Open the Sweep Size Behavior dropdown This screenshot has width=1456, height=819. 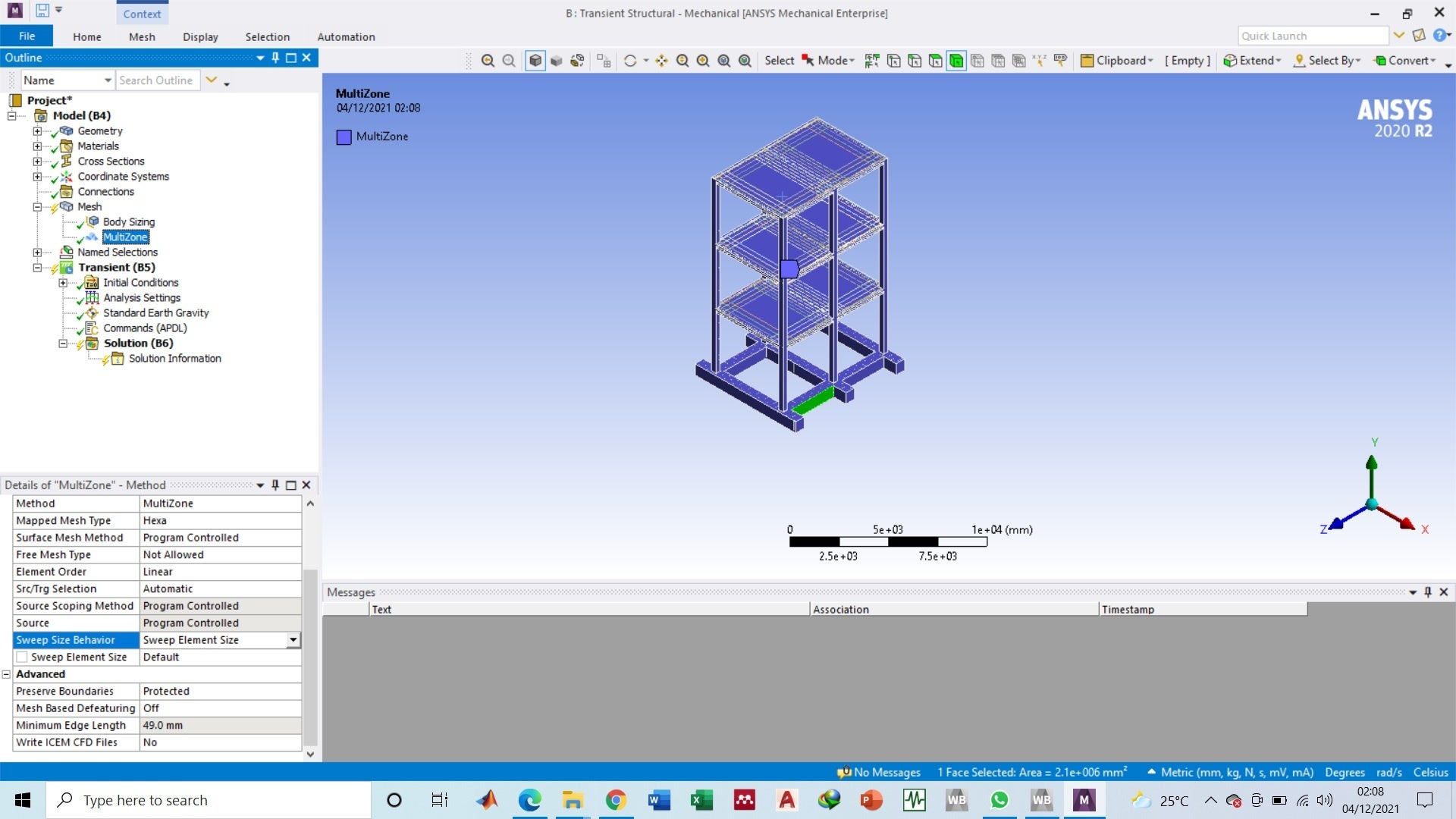tap(293, 640)
